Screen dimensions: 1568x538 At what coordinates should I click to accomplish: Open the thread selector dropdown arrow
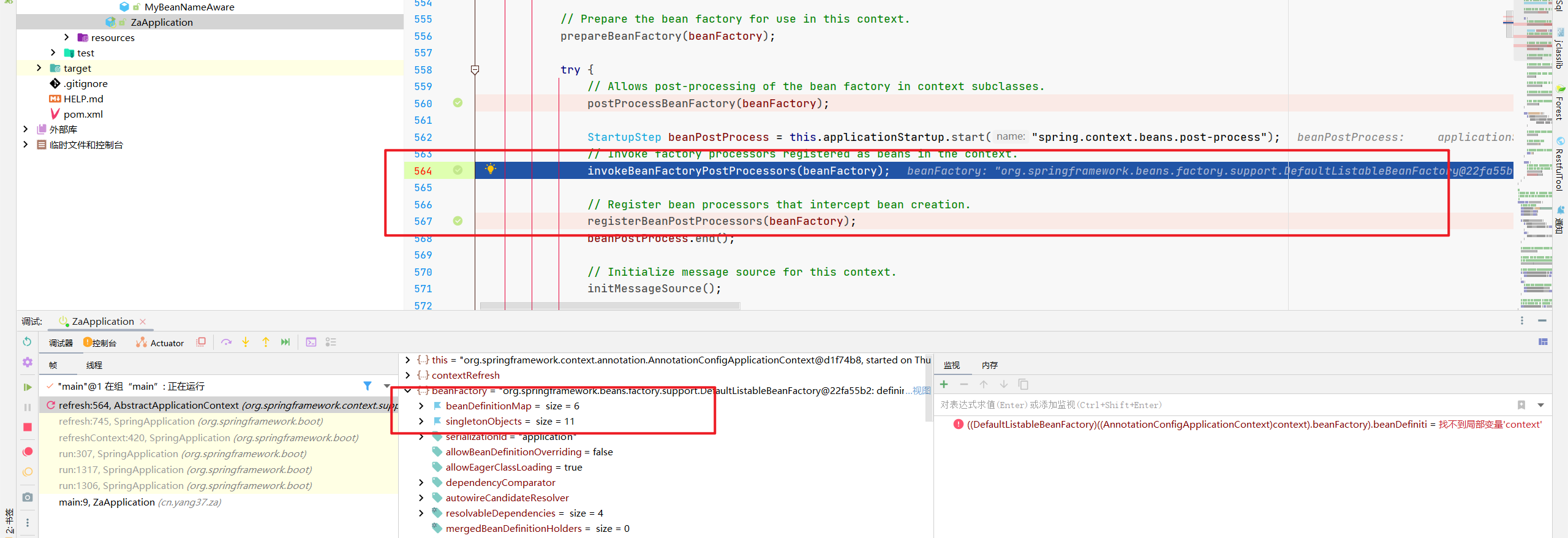386,386
